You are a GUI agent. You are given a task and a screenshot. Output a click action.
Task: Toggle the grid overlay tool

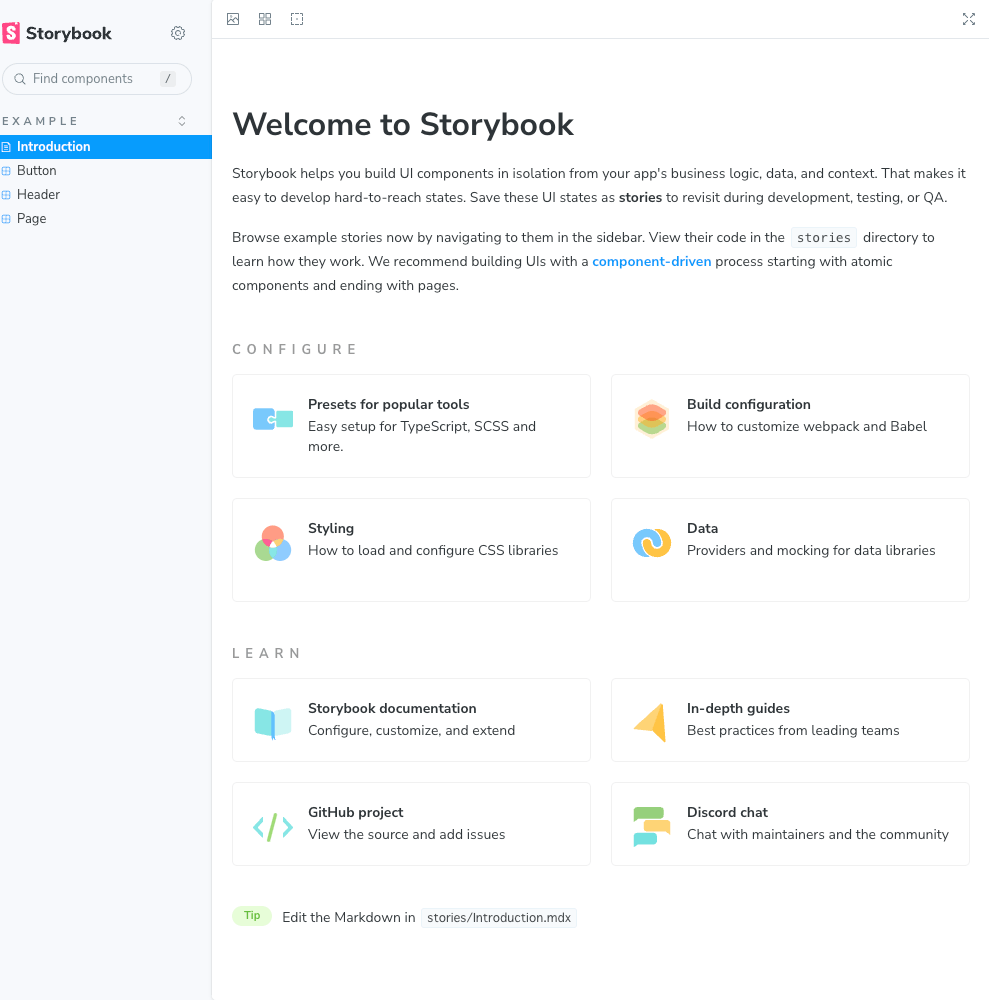pos(265,19)
